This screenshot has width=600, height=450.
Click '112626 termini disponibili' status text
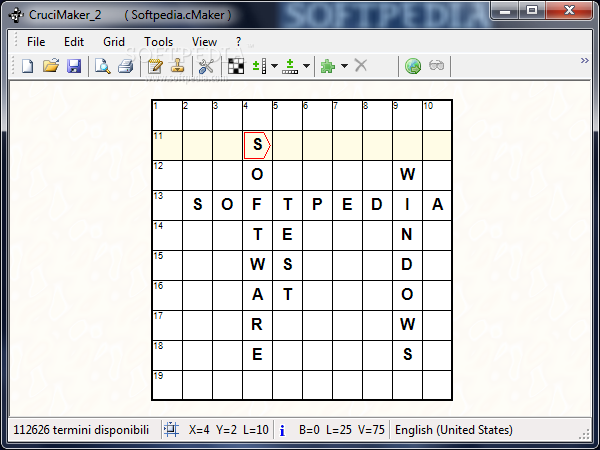tap(81, 430)
